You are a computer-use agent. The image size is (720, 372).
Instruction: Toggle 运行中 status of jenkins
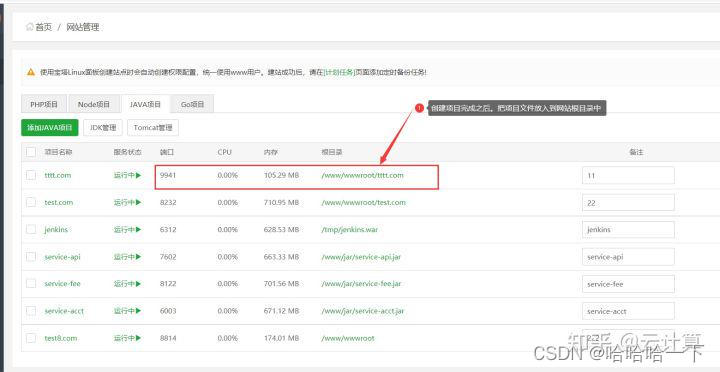(x=127, y=230)
